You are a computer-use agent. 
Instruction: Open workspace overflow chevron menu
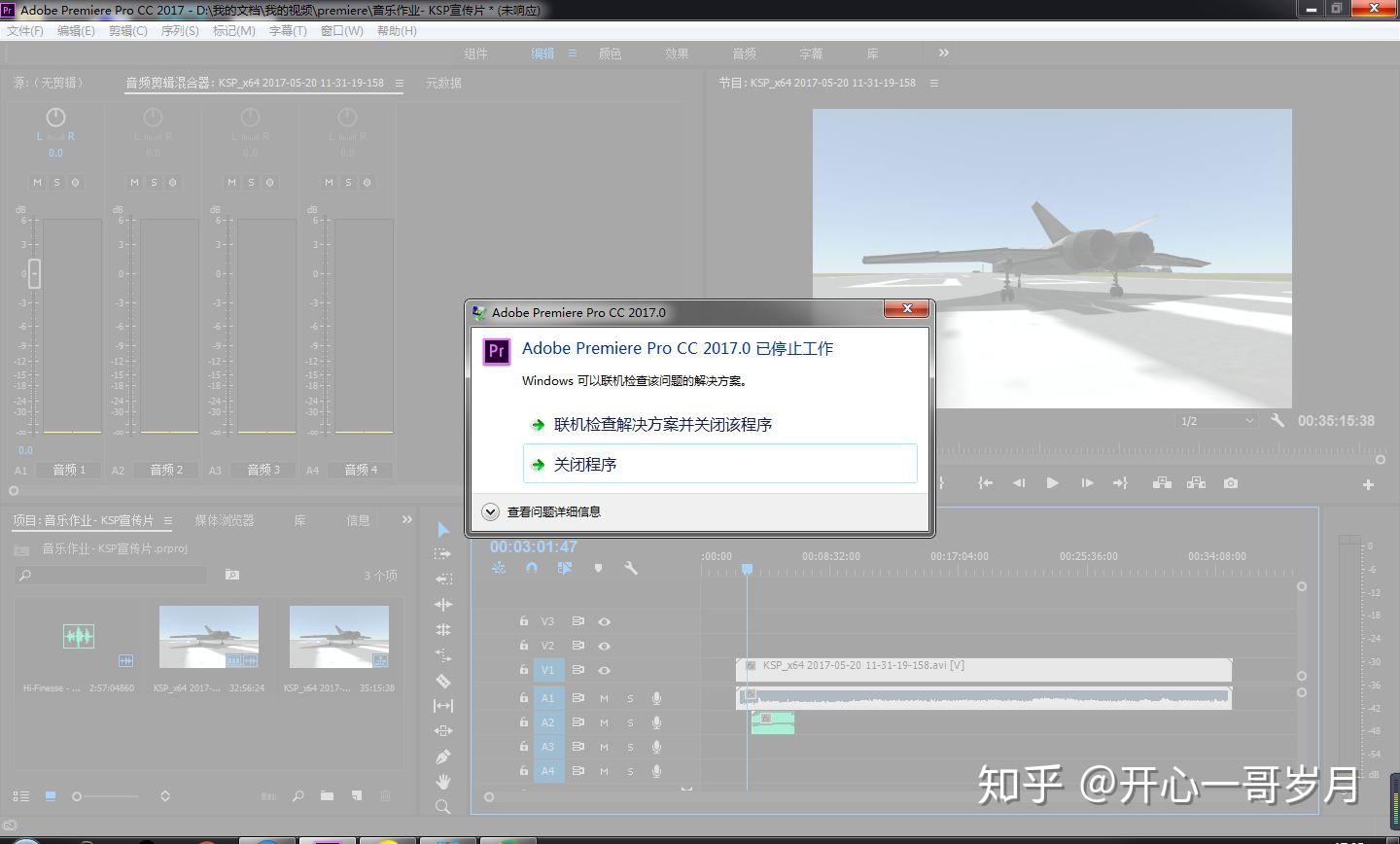tap(943, 53)
